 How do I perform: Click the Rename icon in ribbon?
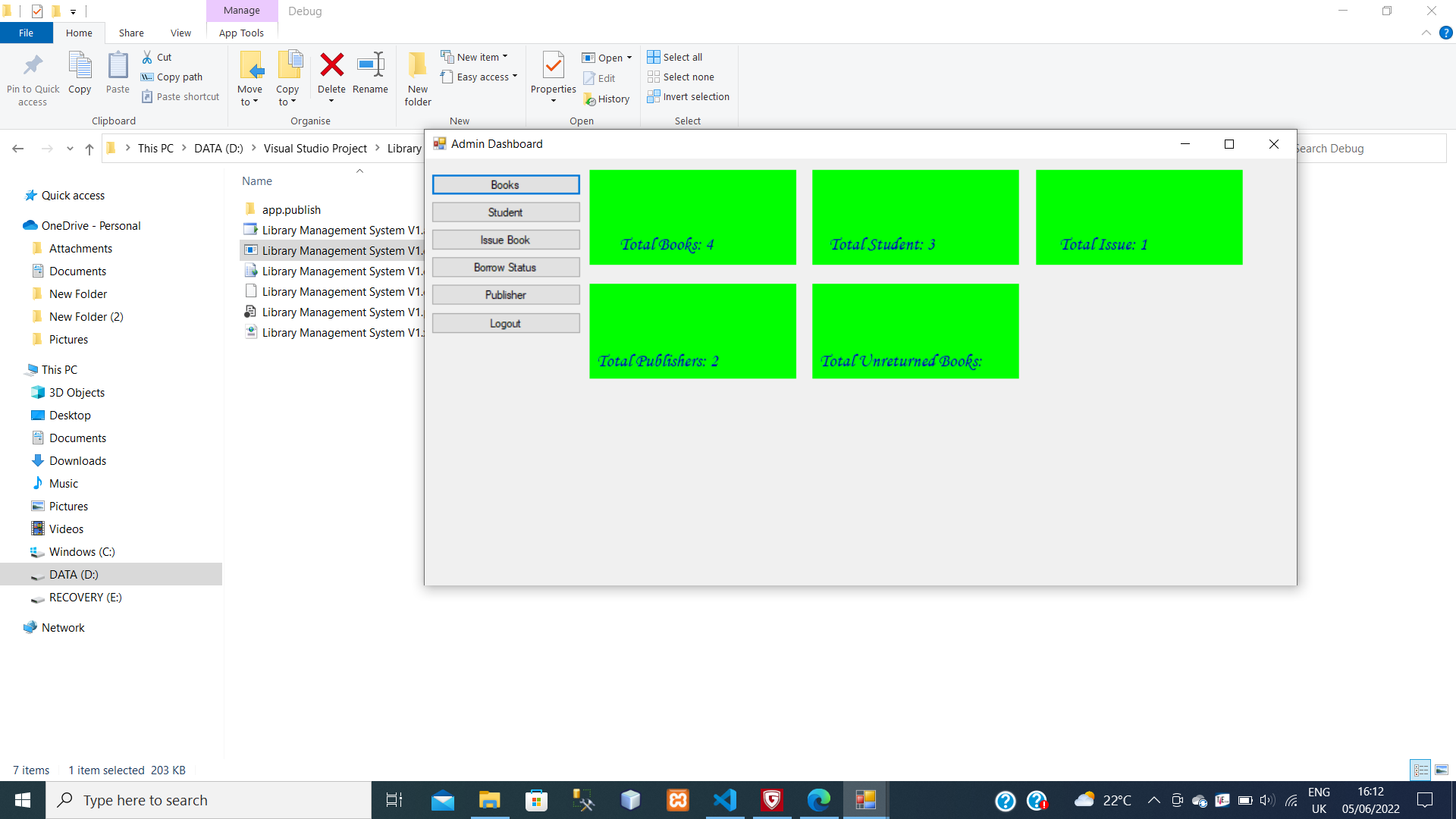[370, 66]
